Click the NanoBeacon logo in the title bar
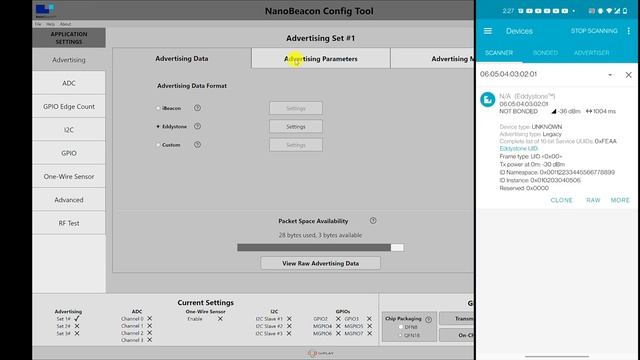This screenshot has width=640, height=360. (x=45, y=10)
